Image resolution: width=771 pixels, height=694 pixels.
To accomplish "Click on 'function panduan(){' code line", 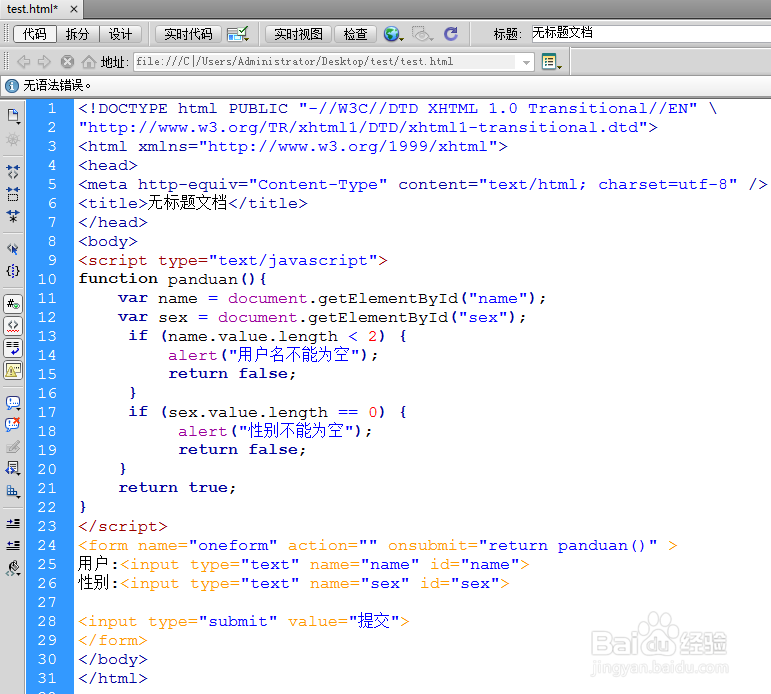I will click(173, 279).
